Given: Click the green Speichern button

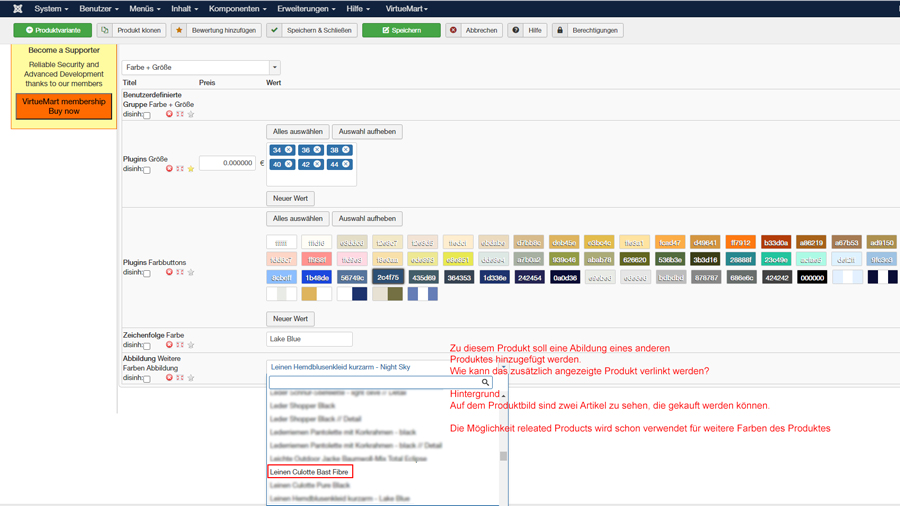Looking at the screenshot, I should 401,30.
